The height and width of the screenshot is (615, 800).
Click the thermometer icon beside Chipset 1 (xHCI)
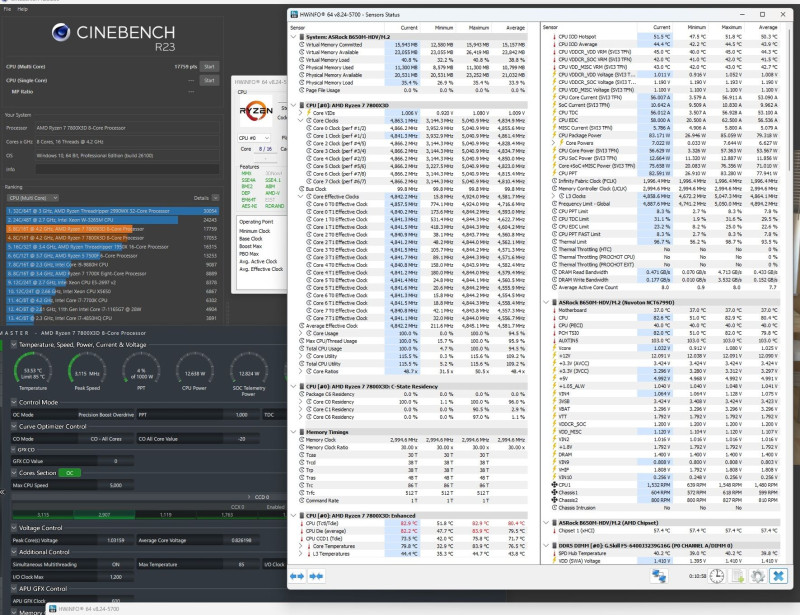555,531
